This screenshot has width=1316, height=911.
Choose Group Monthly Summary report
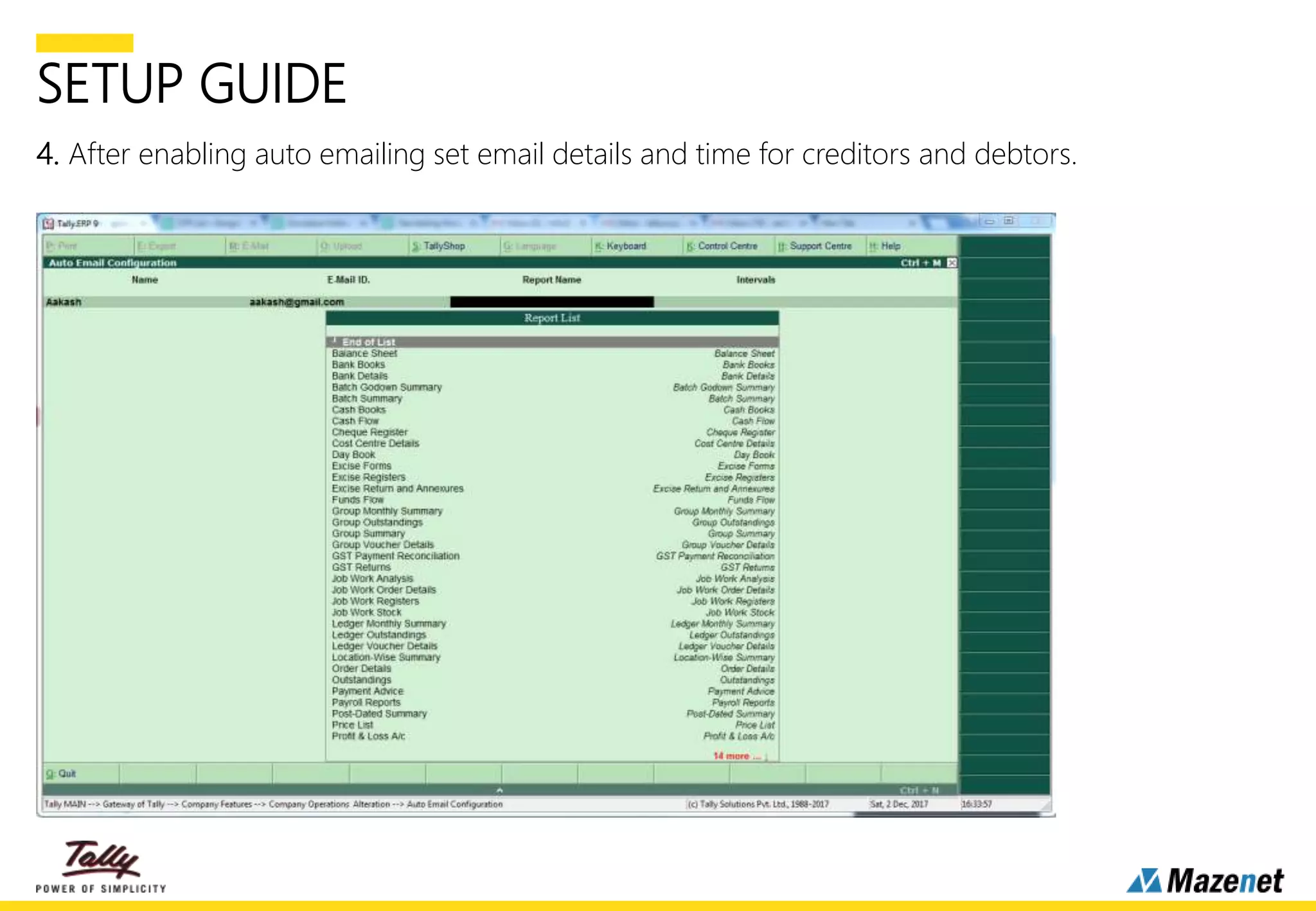pos(552,511)
